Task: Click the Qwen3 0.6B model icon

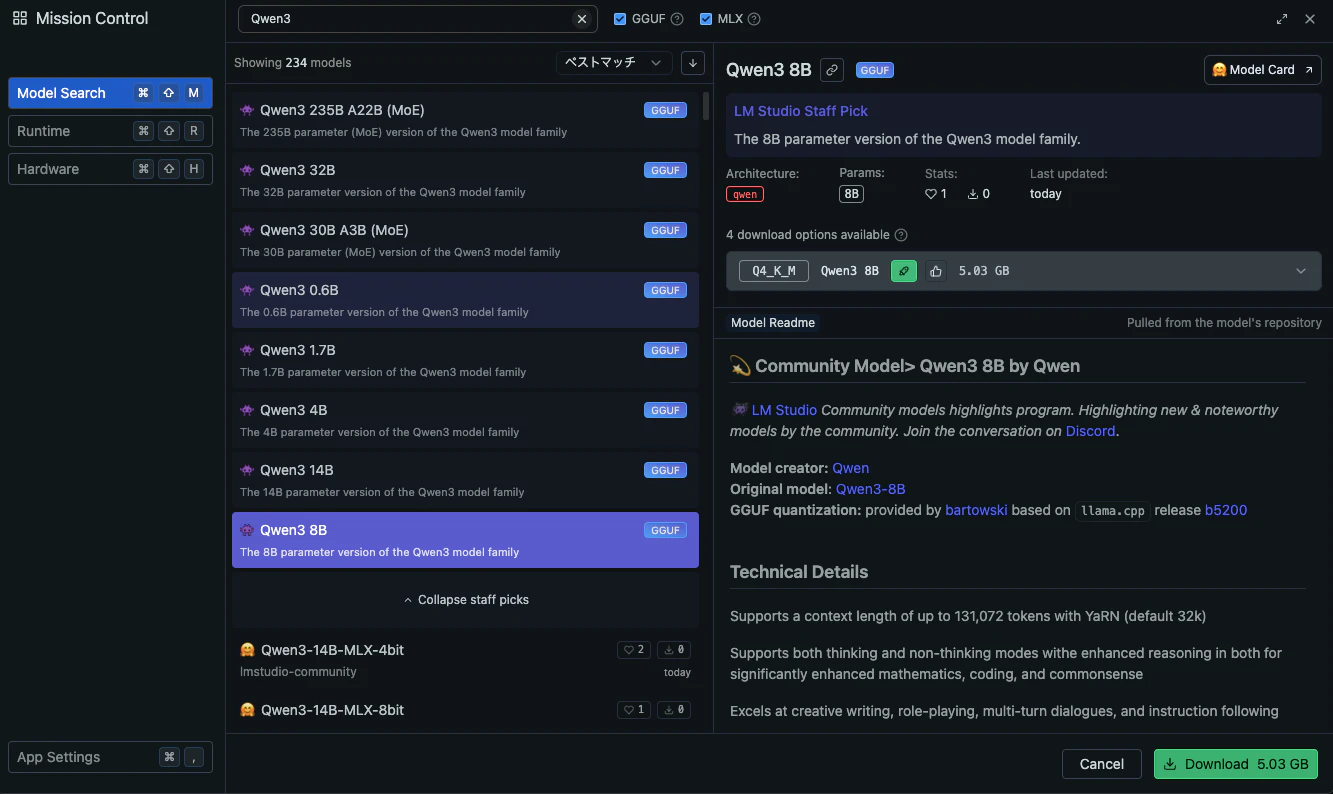Action: 247,290
